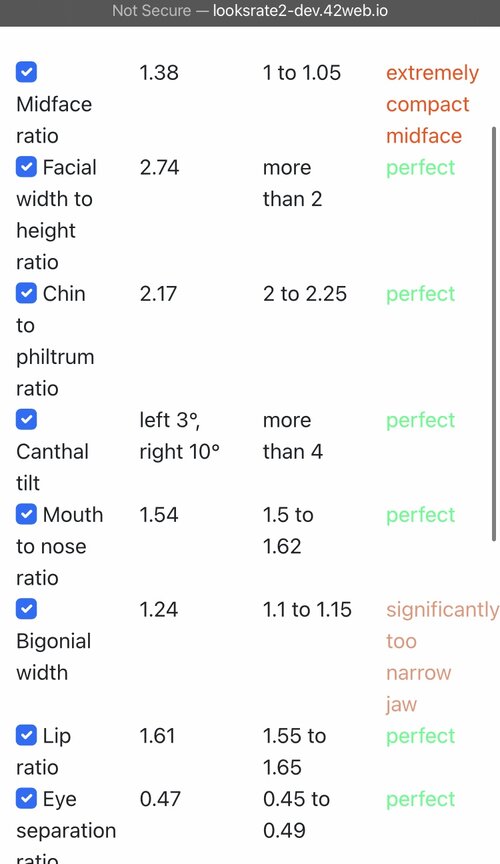500x864 pixels.
Task: Click the '1.1 to 1.15' ideal range
Action: pyautogui.click(x=307, y=609)
